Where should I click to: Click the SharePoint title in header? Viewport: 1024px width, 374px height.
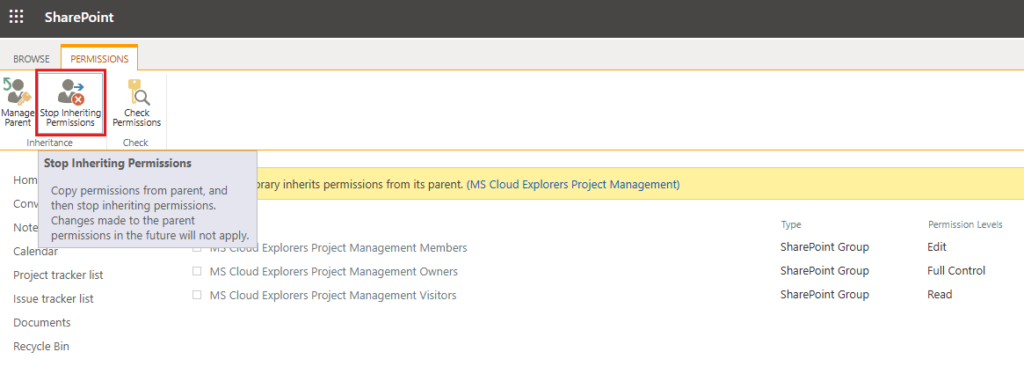coord(79,18)
